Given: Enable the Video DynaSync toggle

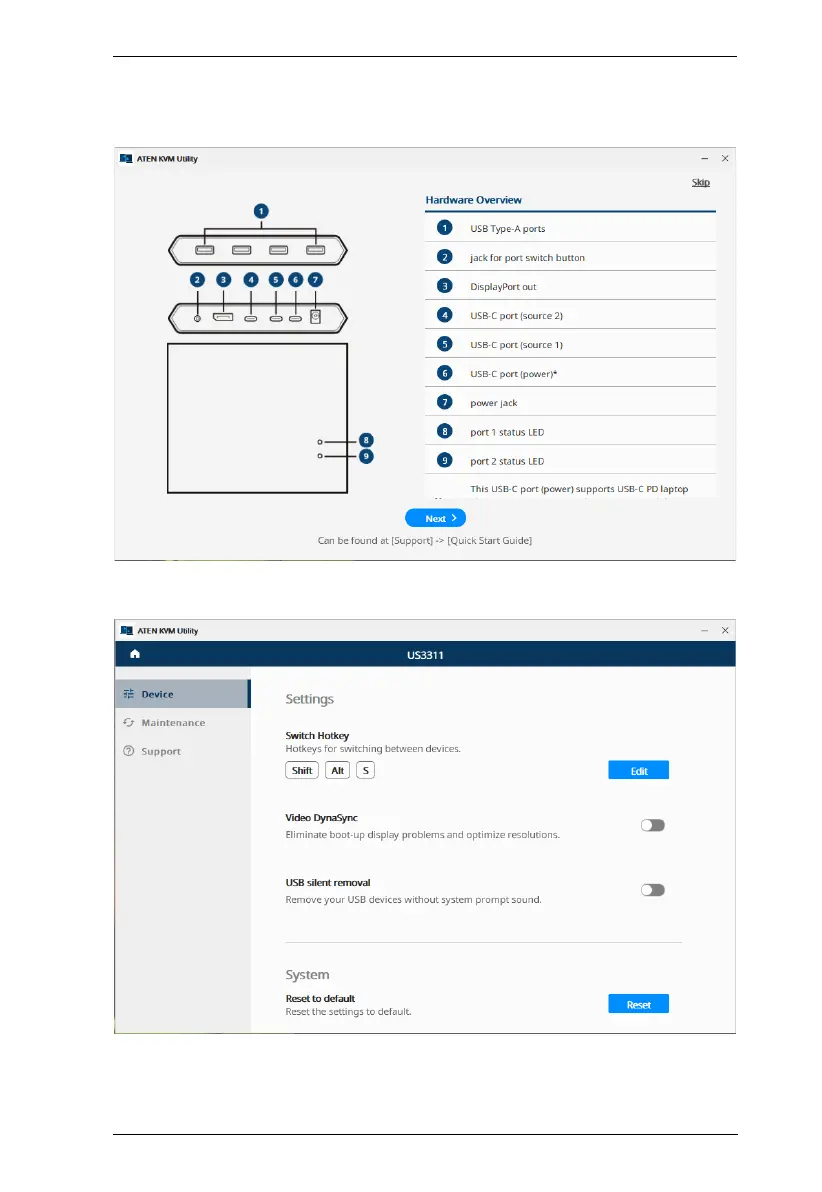Looking at the screenshot, I should tap(652, 825).
